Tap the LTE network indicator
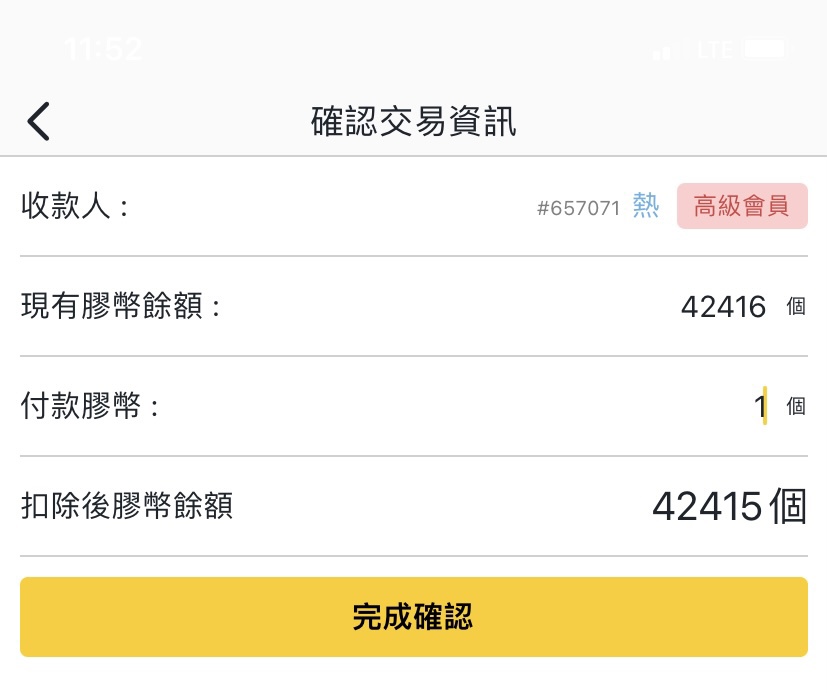The image size is (827, 693). 715,50
